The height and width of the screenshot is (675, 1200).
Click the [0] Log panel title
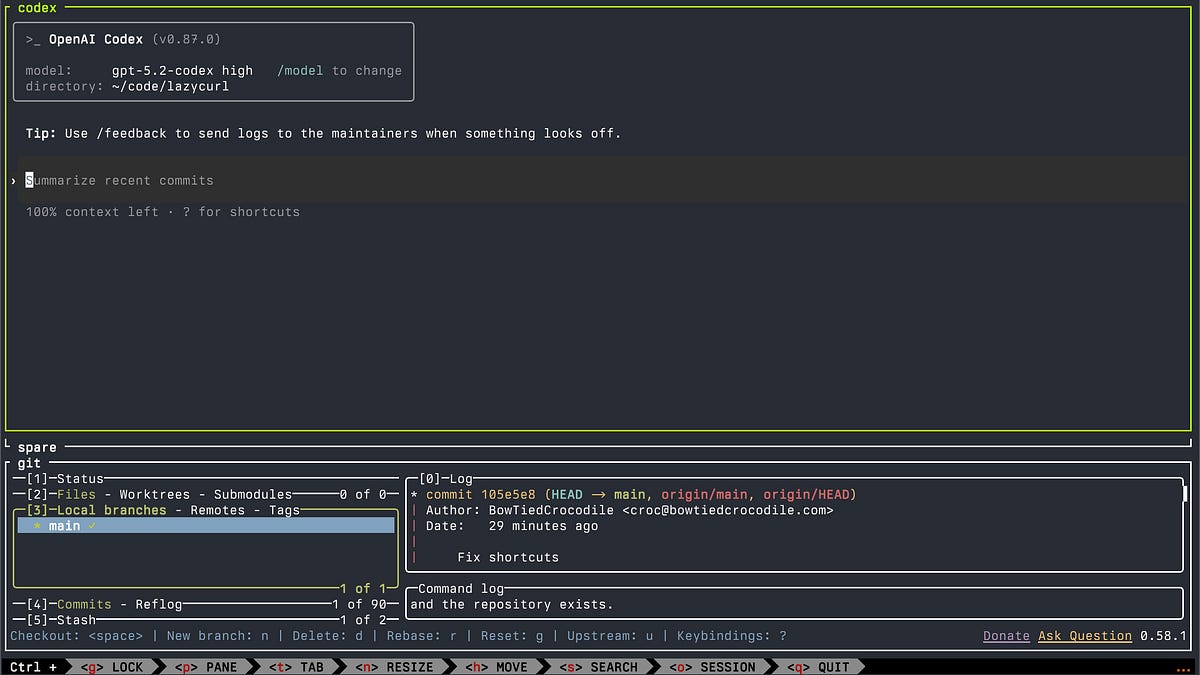click(x=446, y=479)
